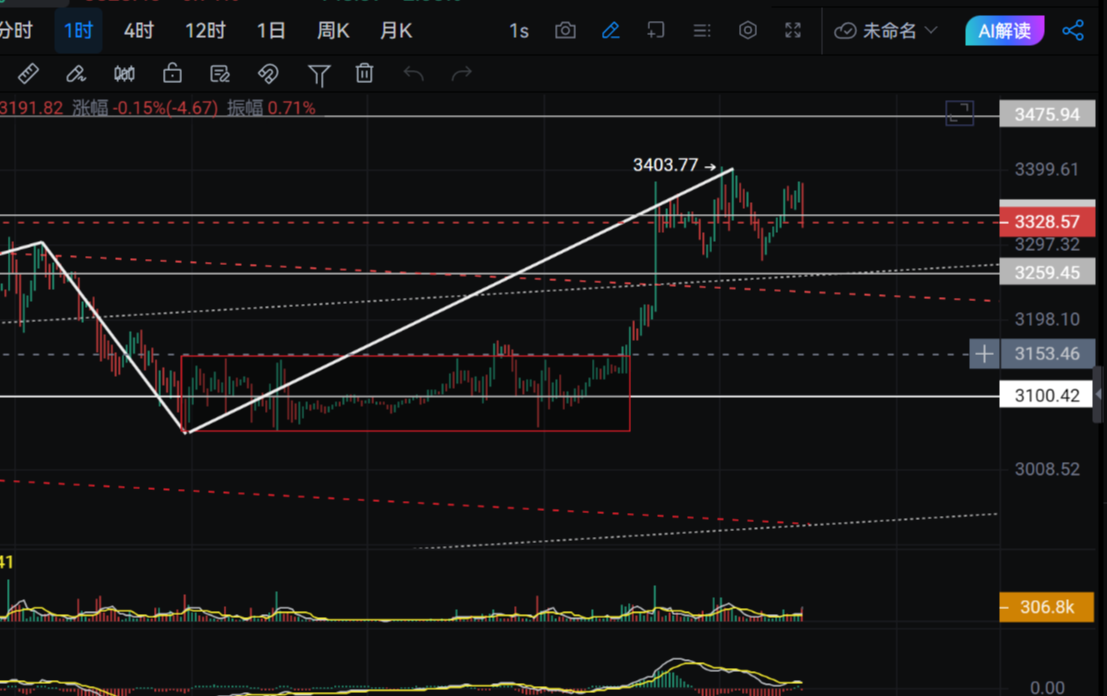Click the undo arrow

point(413,73)
